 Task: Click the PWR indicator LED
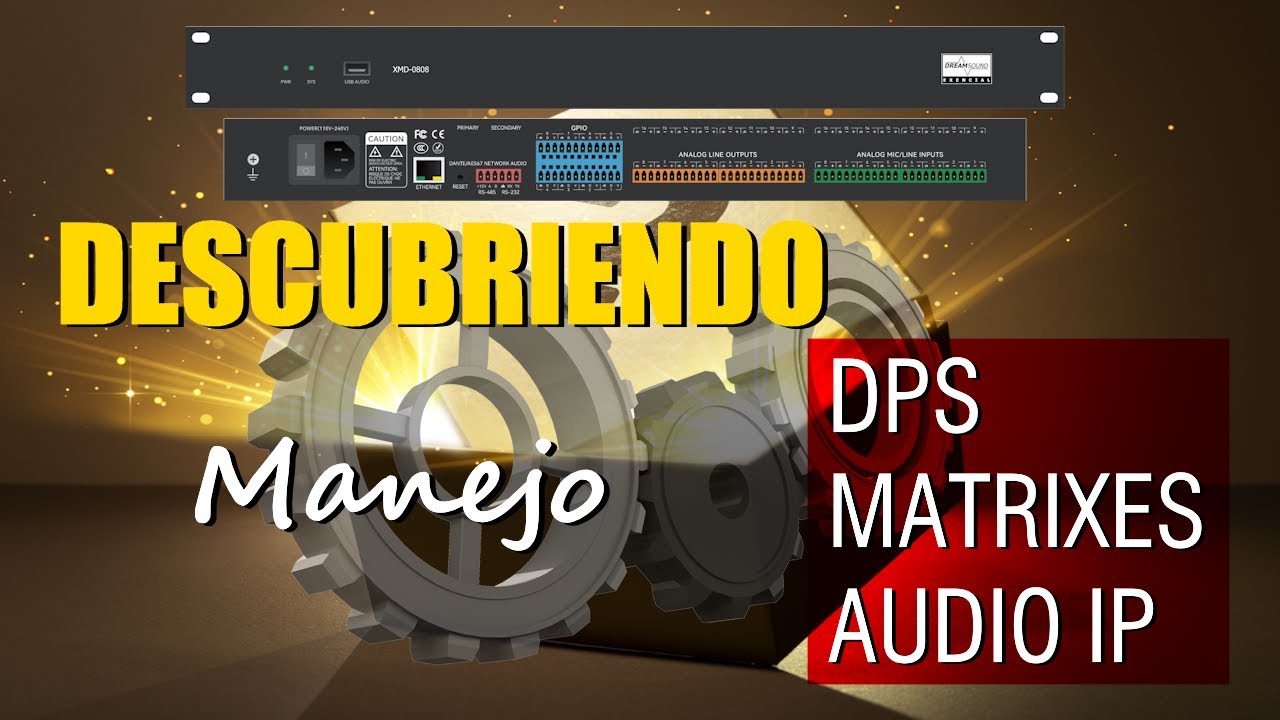pos(285,68)
